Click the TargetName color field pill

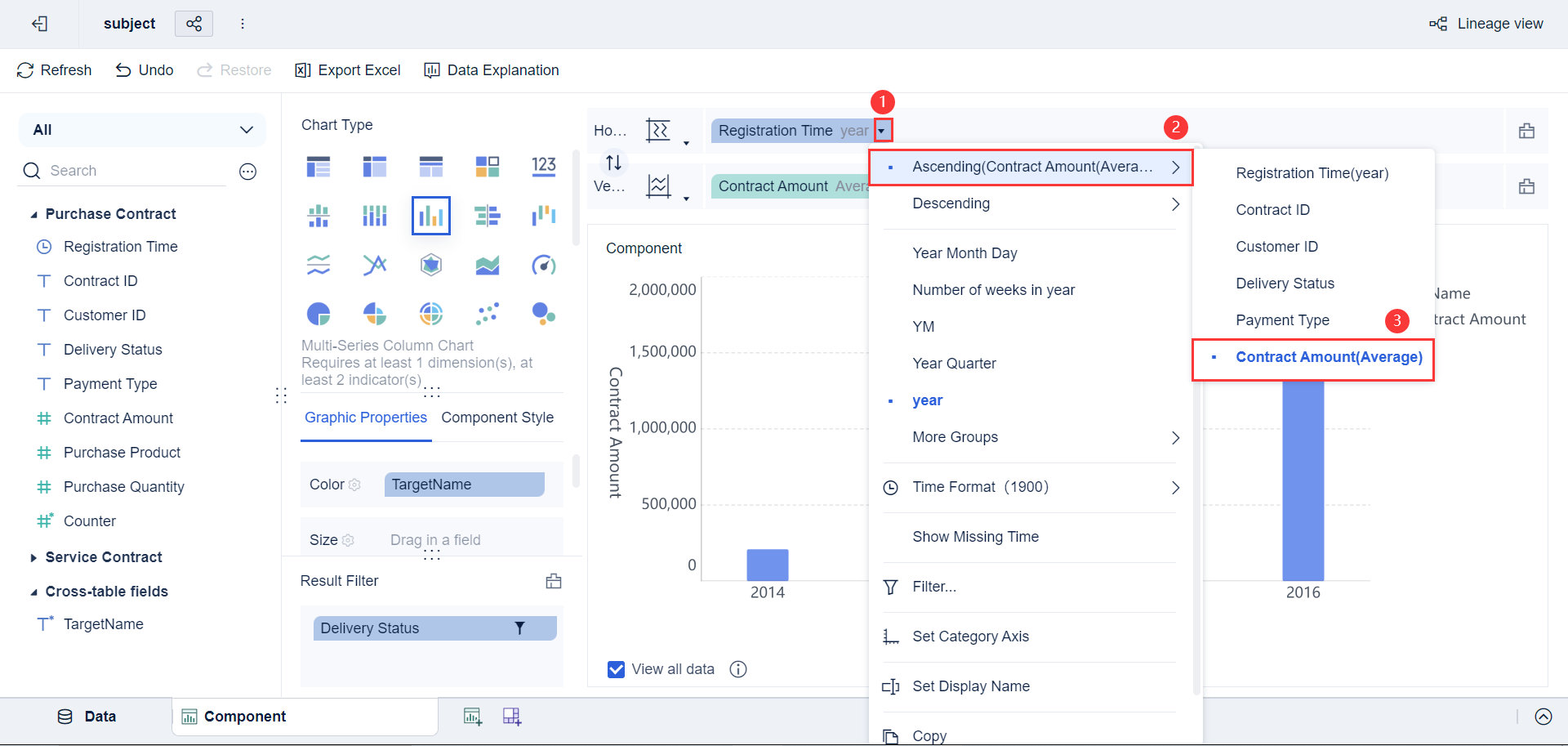click(x=464, y=485)
